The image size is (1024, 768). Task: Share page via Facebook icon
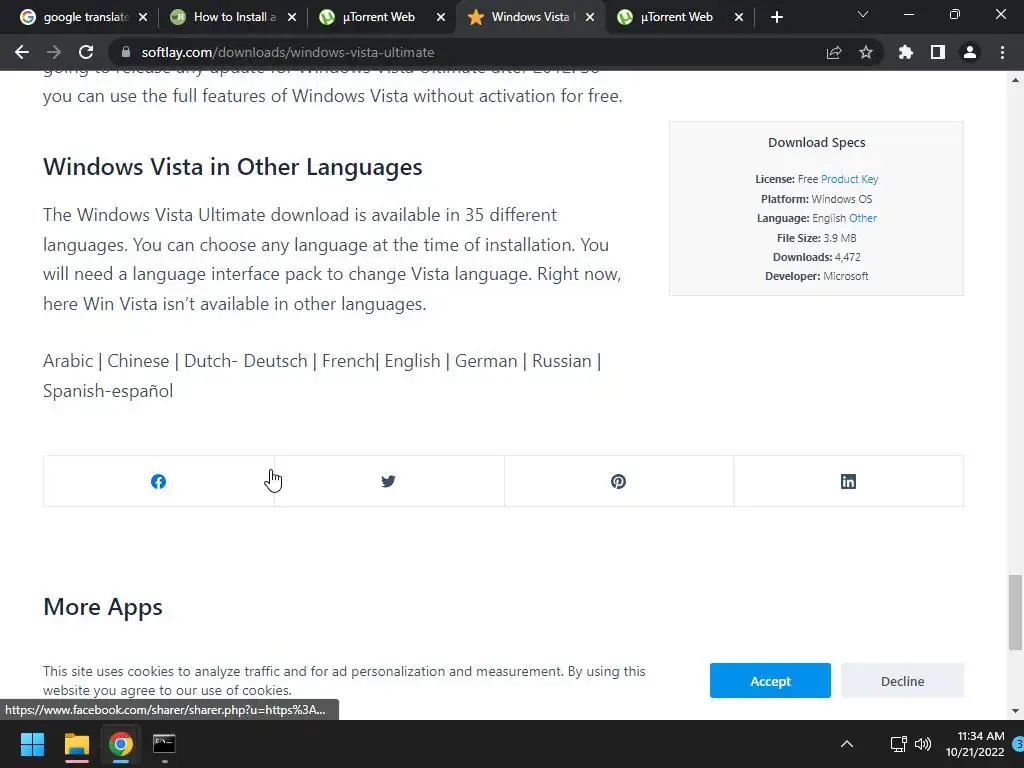158,481
